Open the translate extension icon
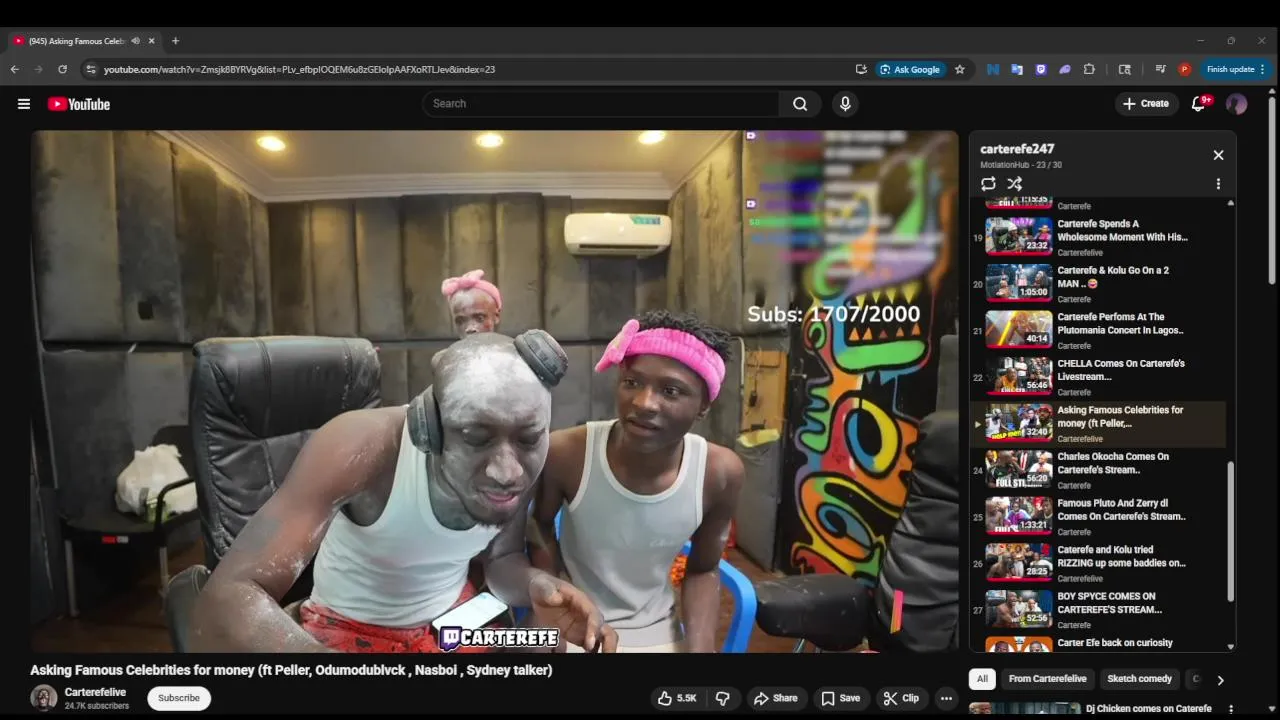Viewport: 1280px width, 720px height. pyautogui.click(x=1017, y=69)
